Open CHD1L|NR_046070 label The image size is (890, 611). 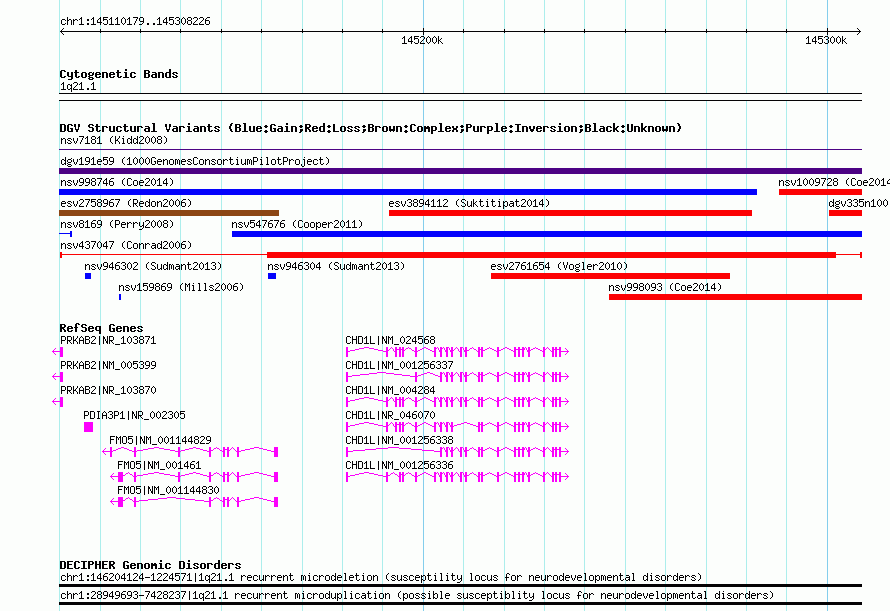391,416
